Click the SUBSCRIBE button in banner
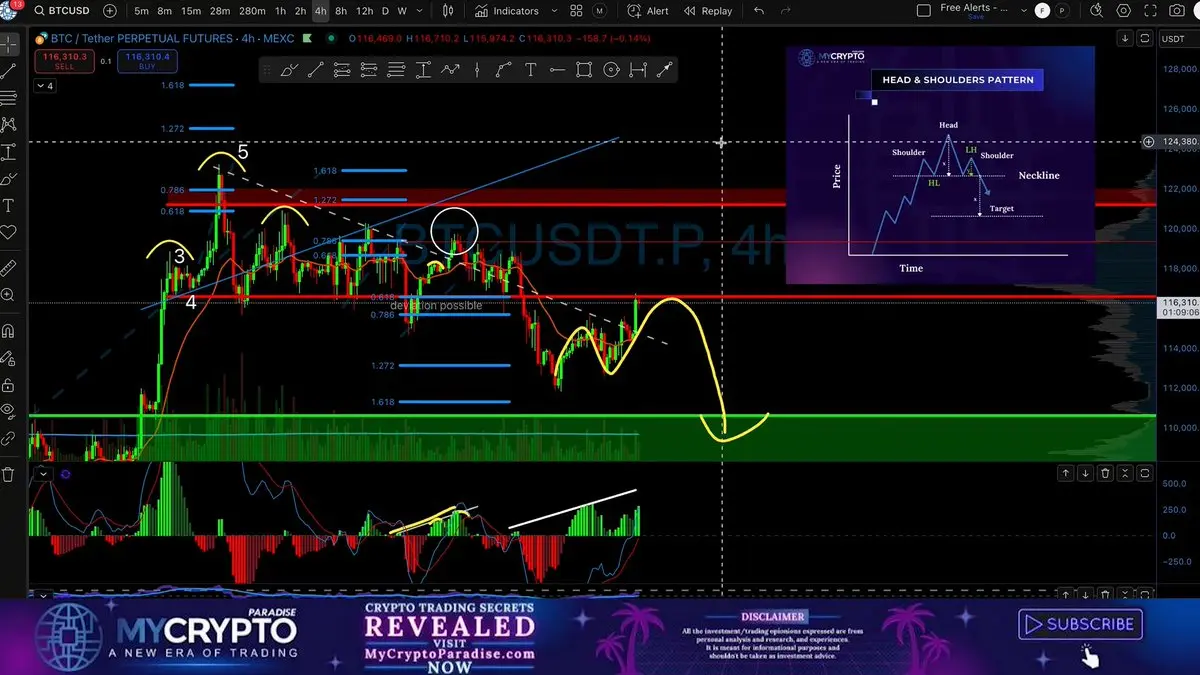The width and height of the screenshot is (1200, 675). coord(1080,624)
